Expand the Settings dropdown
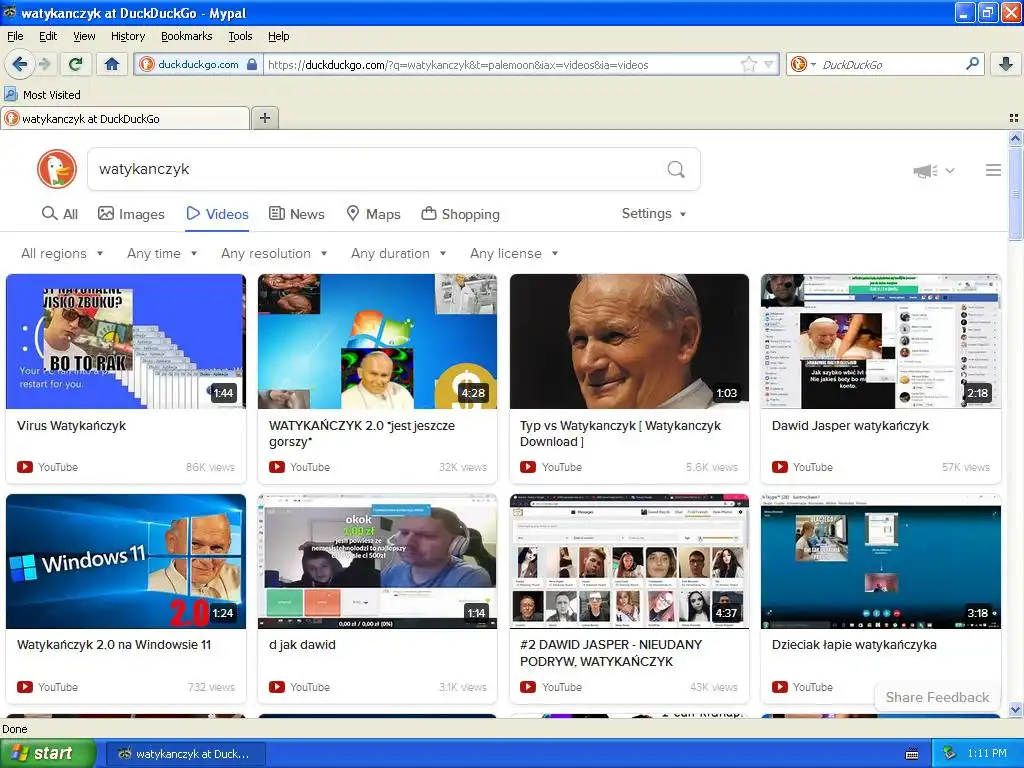1024x768 pixels. [x=654, y=214]
